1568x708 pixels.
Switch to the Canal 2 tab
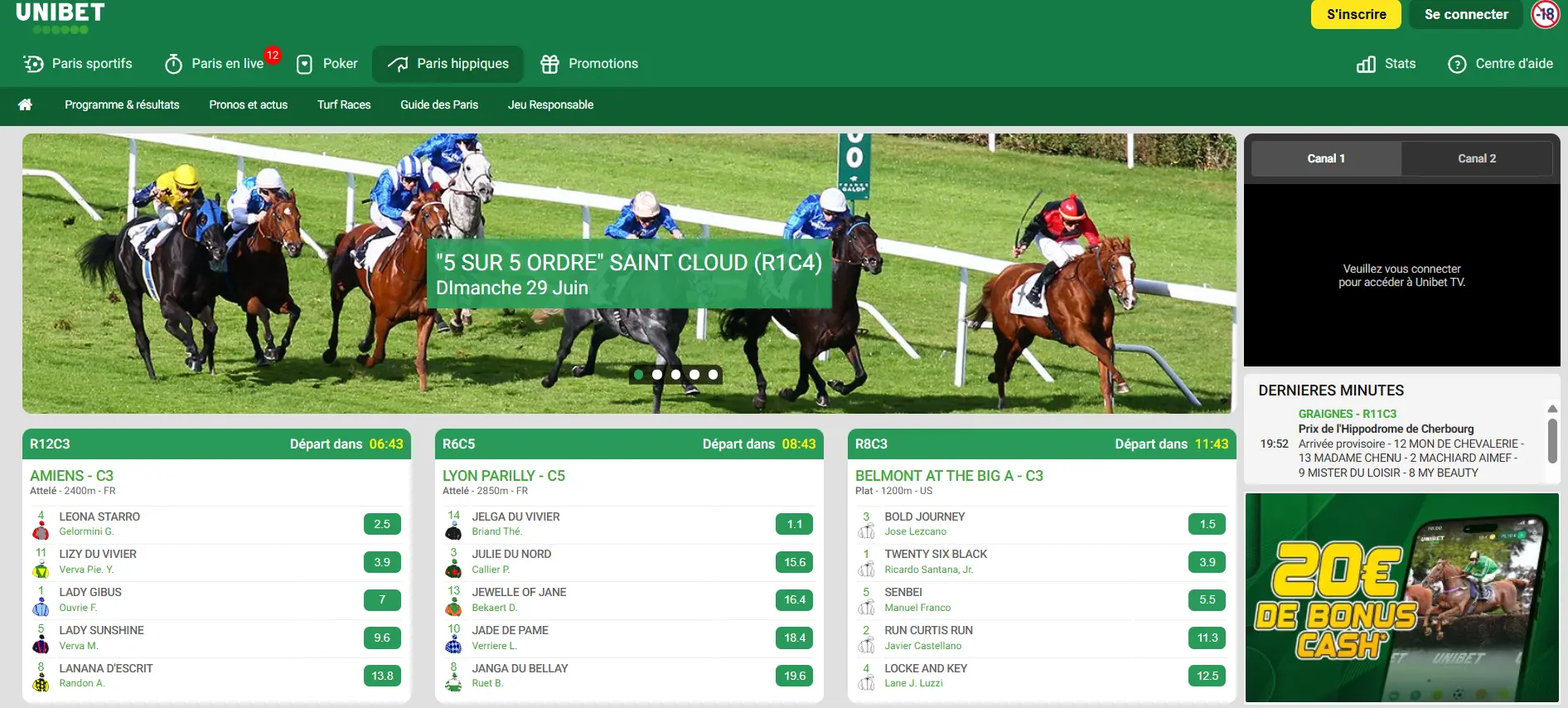(x=1476, y=158)
